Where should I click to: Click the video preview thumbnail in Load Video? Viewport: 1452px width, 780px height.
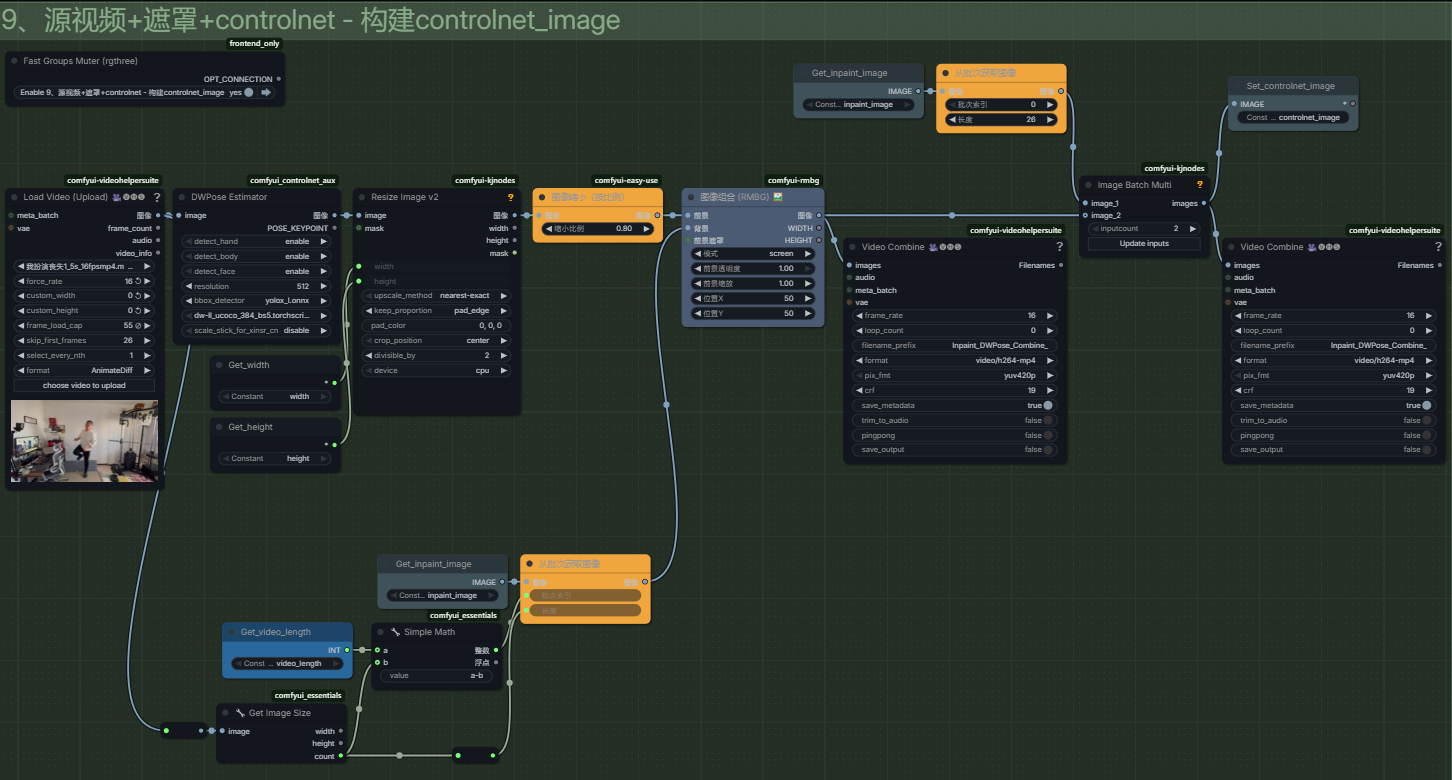pos(84,441)
